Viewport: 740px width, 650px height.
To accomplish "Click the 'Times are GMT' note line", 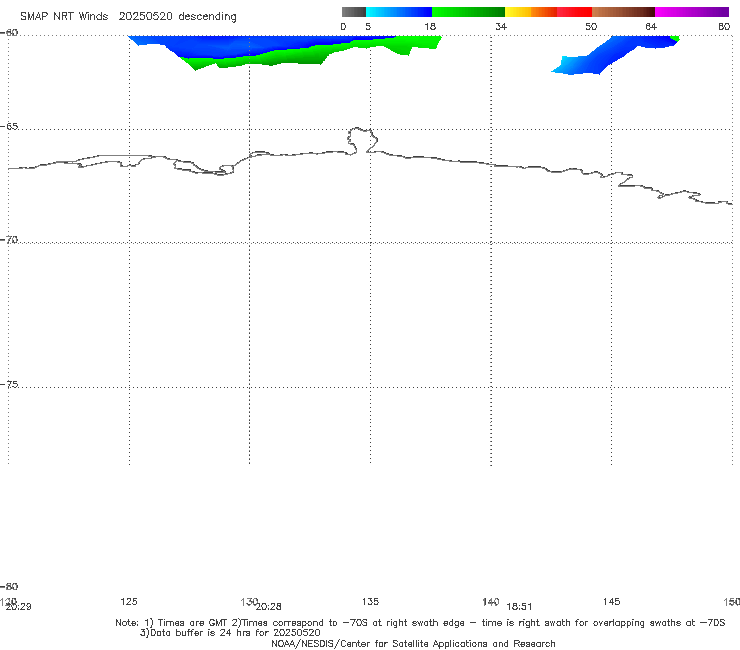I will [420, 623].
